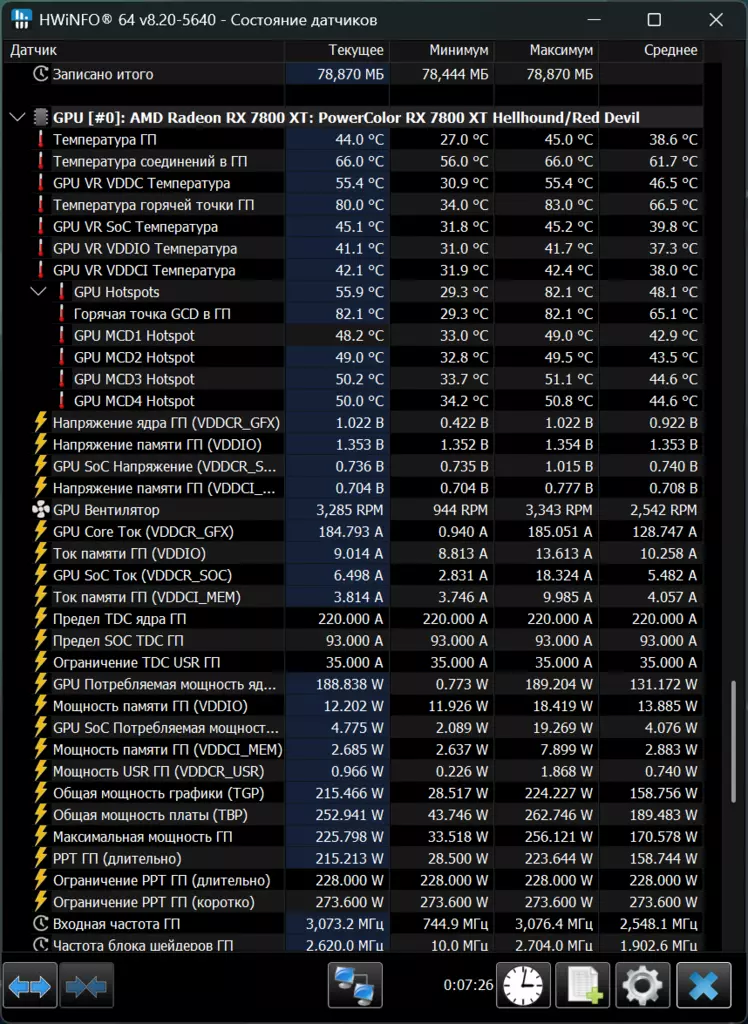Image resolution: width=748 pixels, height=1024 pixels.
Task: Close sensors with the blue X button
Action: point(704,985)
